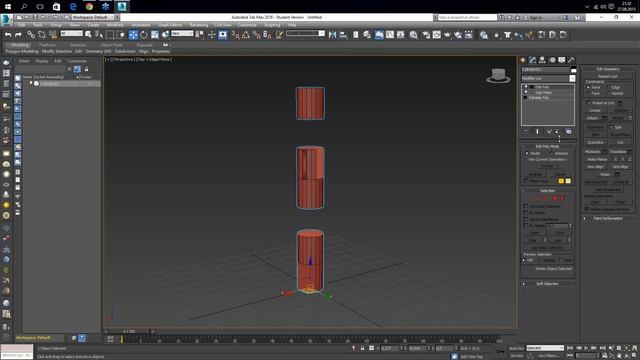Open the reference coordinate system View dropdown
This screenshot has height=360, width=640.
(x=182, y=34)
